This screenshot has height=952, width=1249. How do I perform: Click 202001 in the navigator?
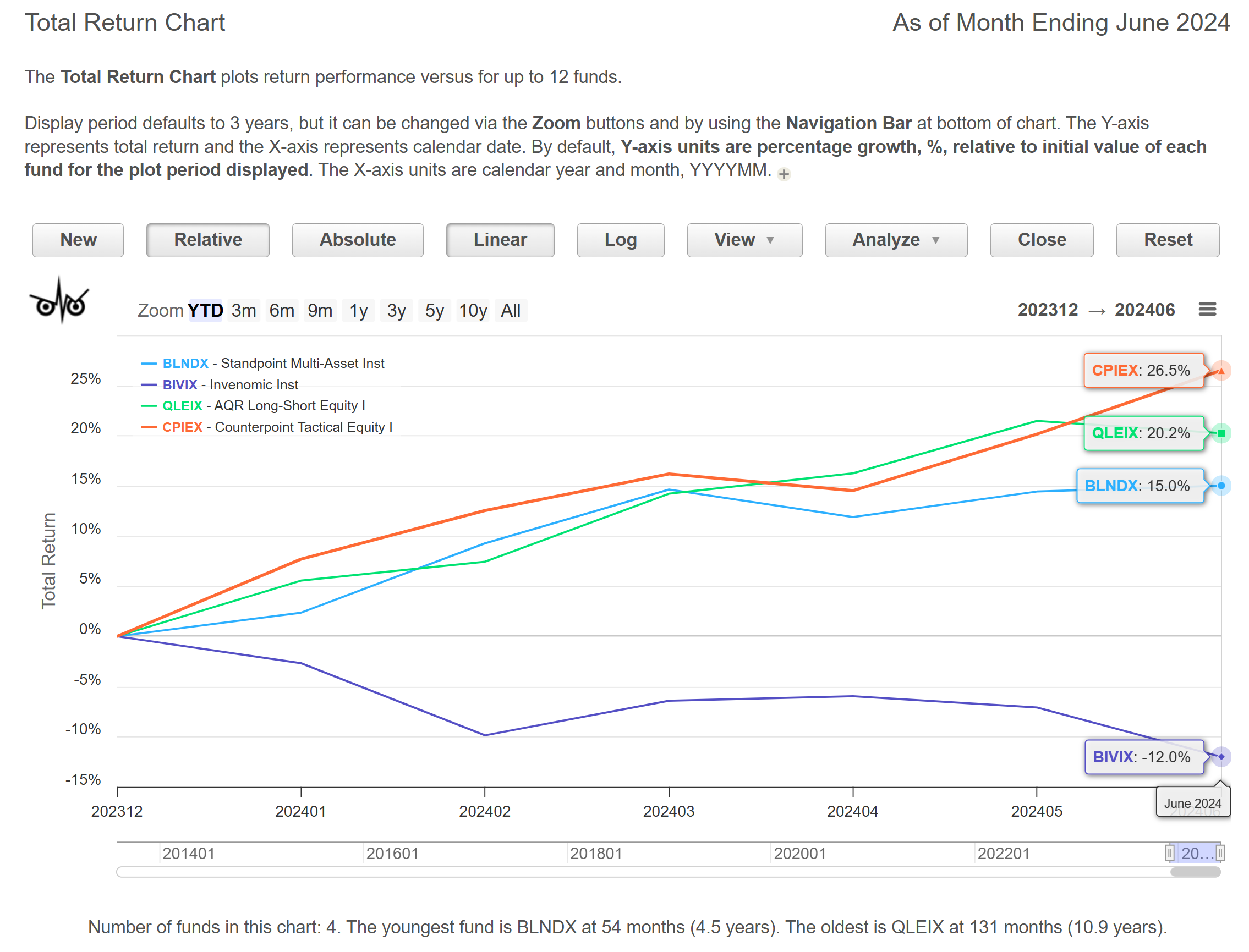click(x=799, y=854)
